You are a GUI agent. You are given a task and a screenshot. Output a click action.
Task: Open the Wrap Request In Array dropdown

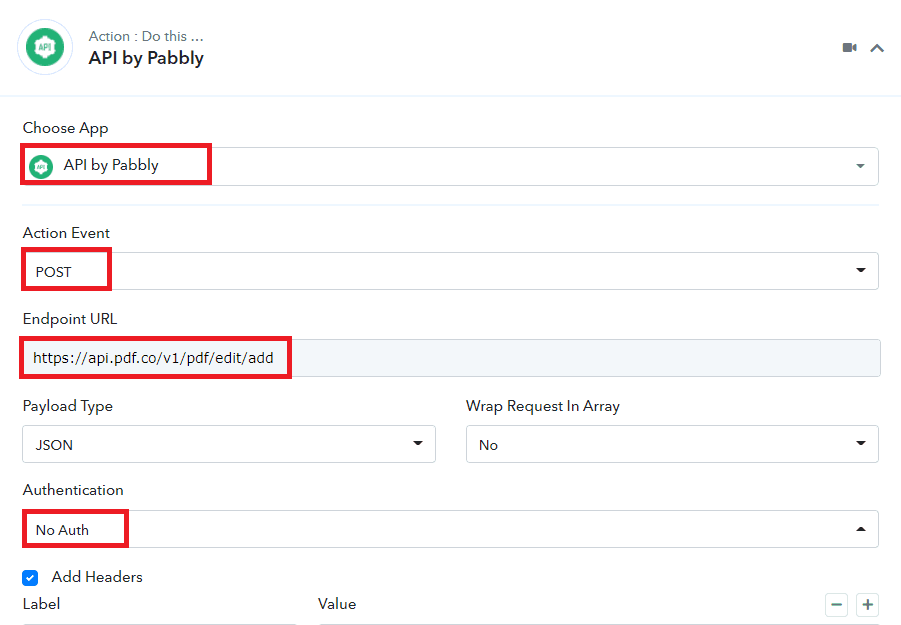pos(860,444)
